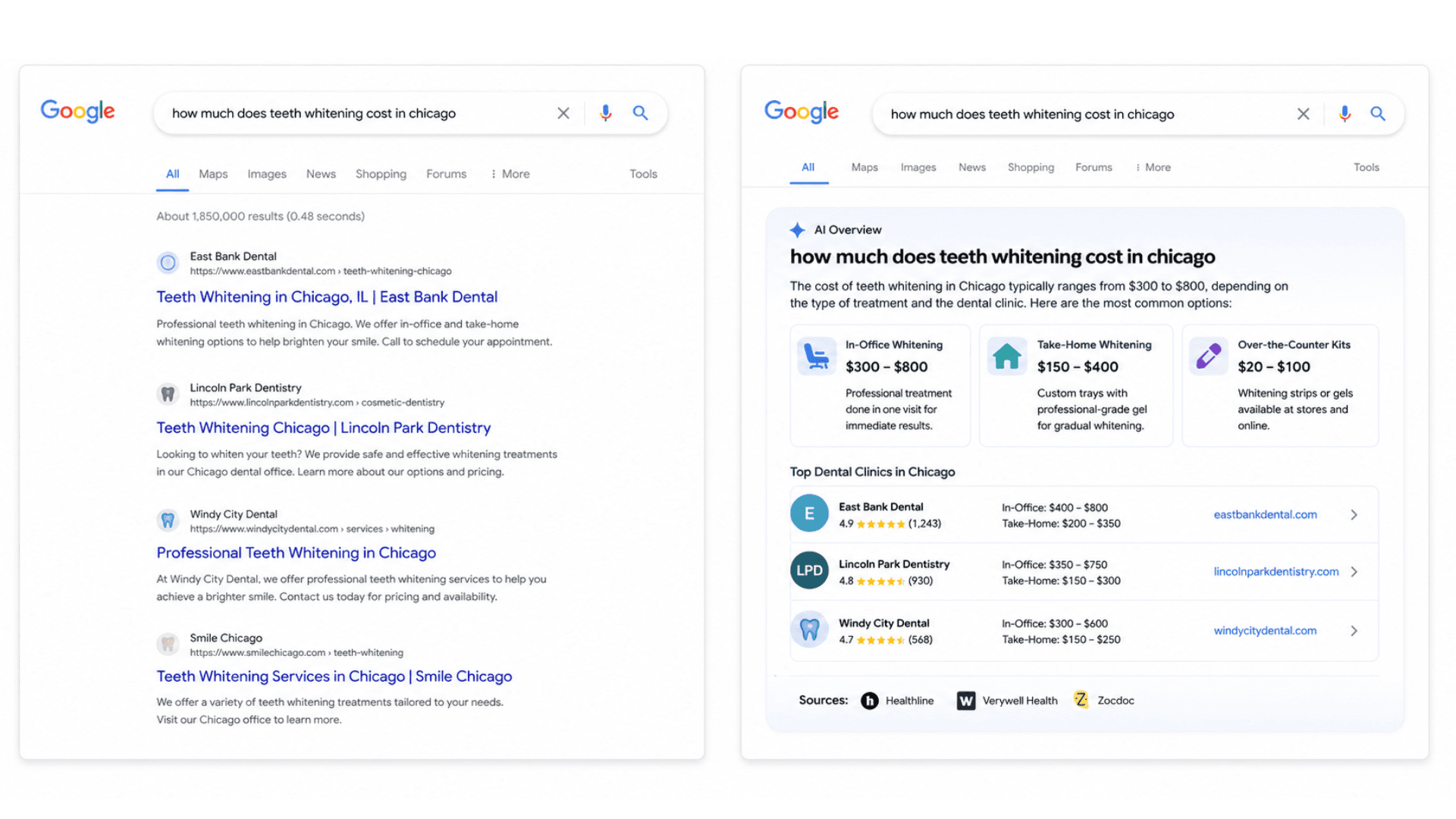Visit the eastbankdental.com link
1456x819 pixels.
click(x=1265, y=515)
